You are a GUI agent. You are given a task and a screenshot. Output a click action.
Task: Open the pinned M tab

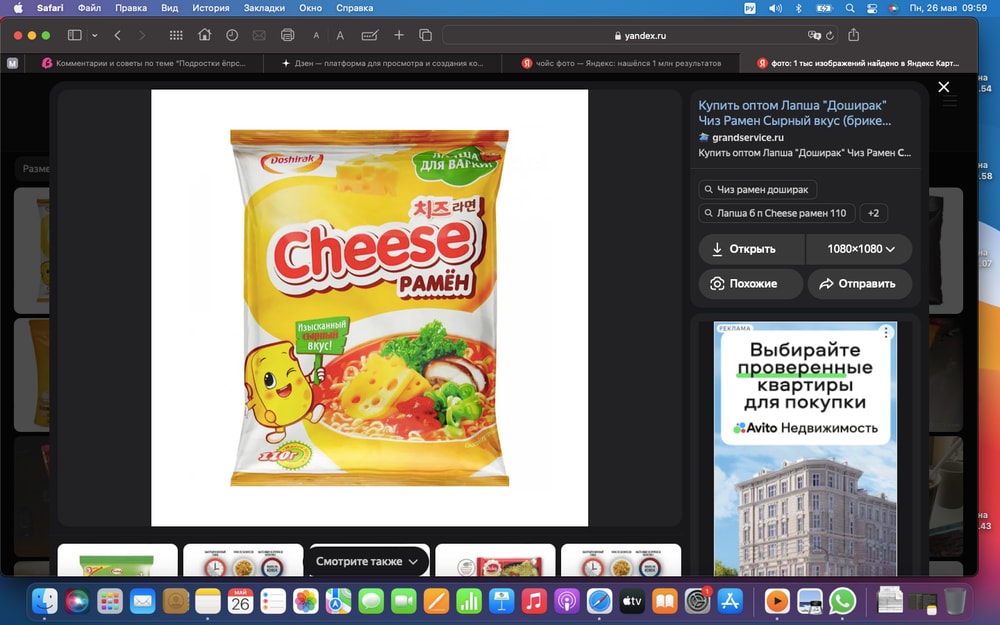tap(12, 63)
